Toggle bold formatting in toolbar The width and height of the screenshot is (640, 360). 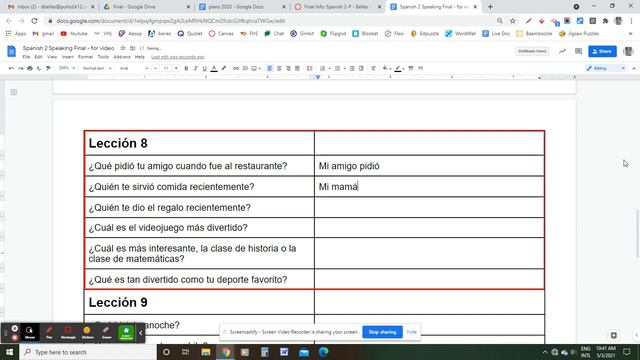click(186, 68)
